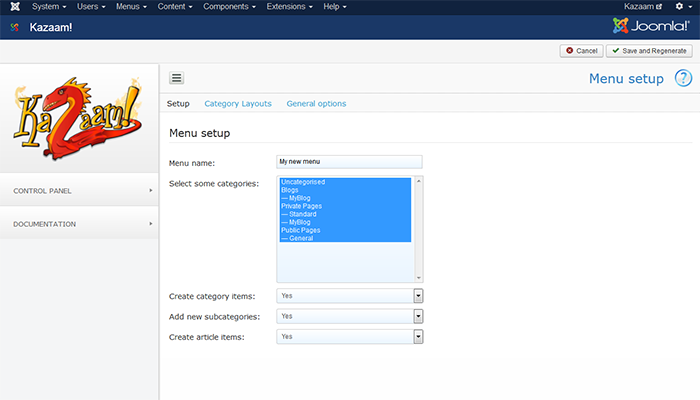Open the System menu
700x400 pixels.
click(x=49, y=6)
